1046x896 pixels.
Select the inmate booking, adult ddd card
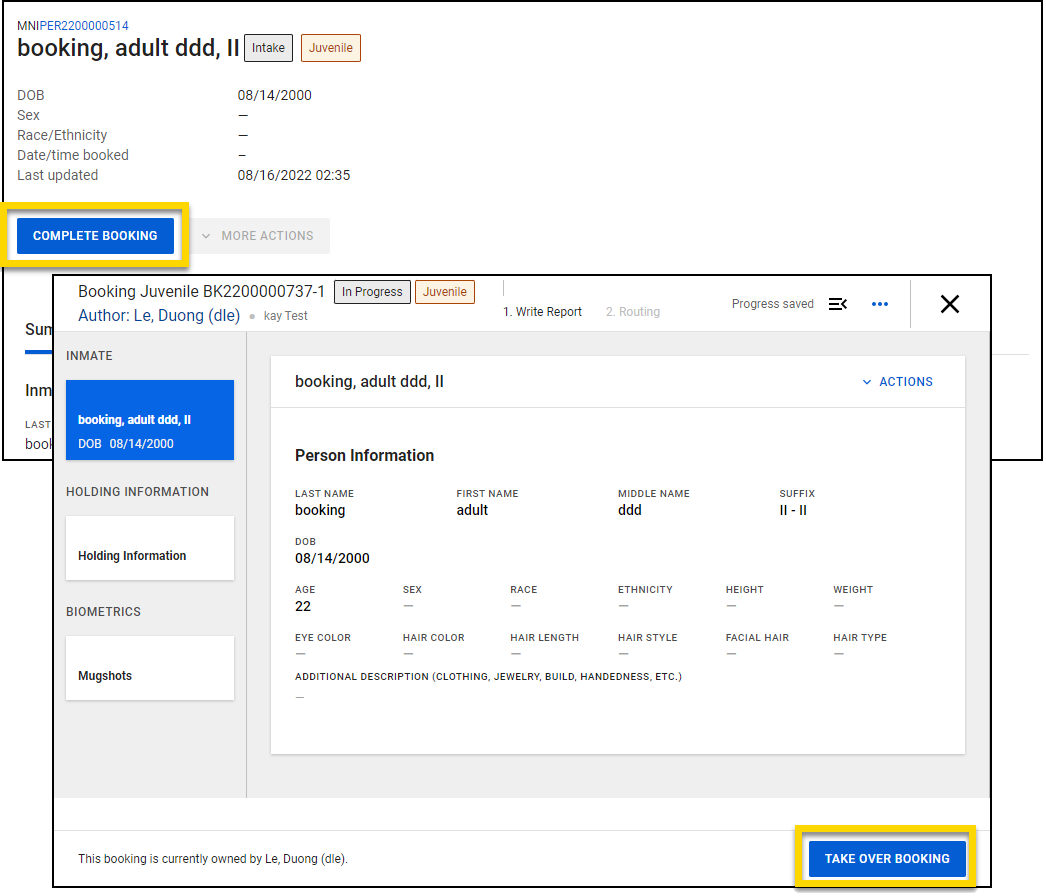coord(150,420)
